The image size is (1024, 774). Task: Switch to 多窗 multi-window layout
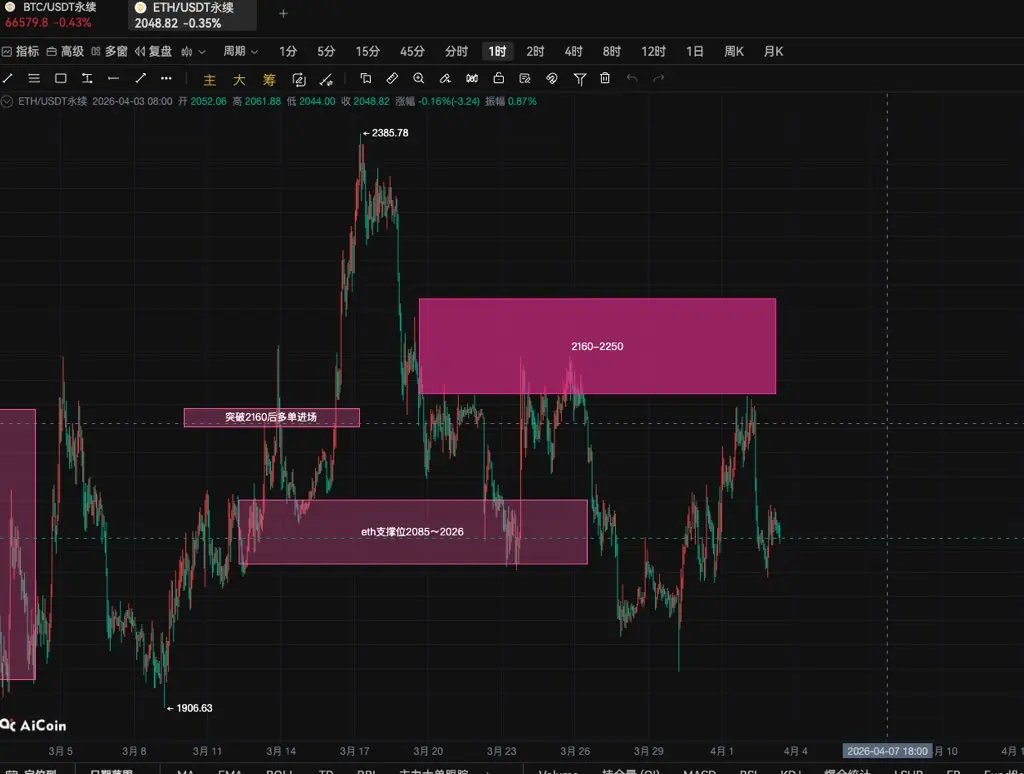[x=109, y=51]
